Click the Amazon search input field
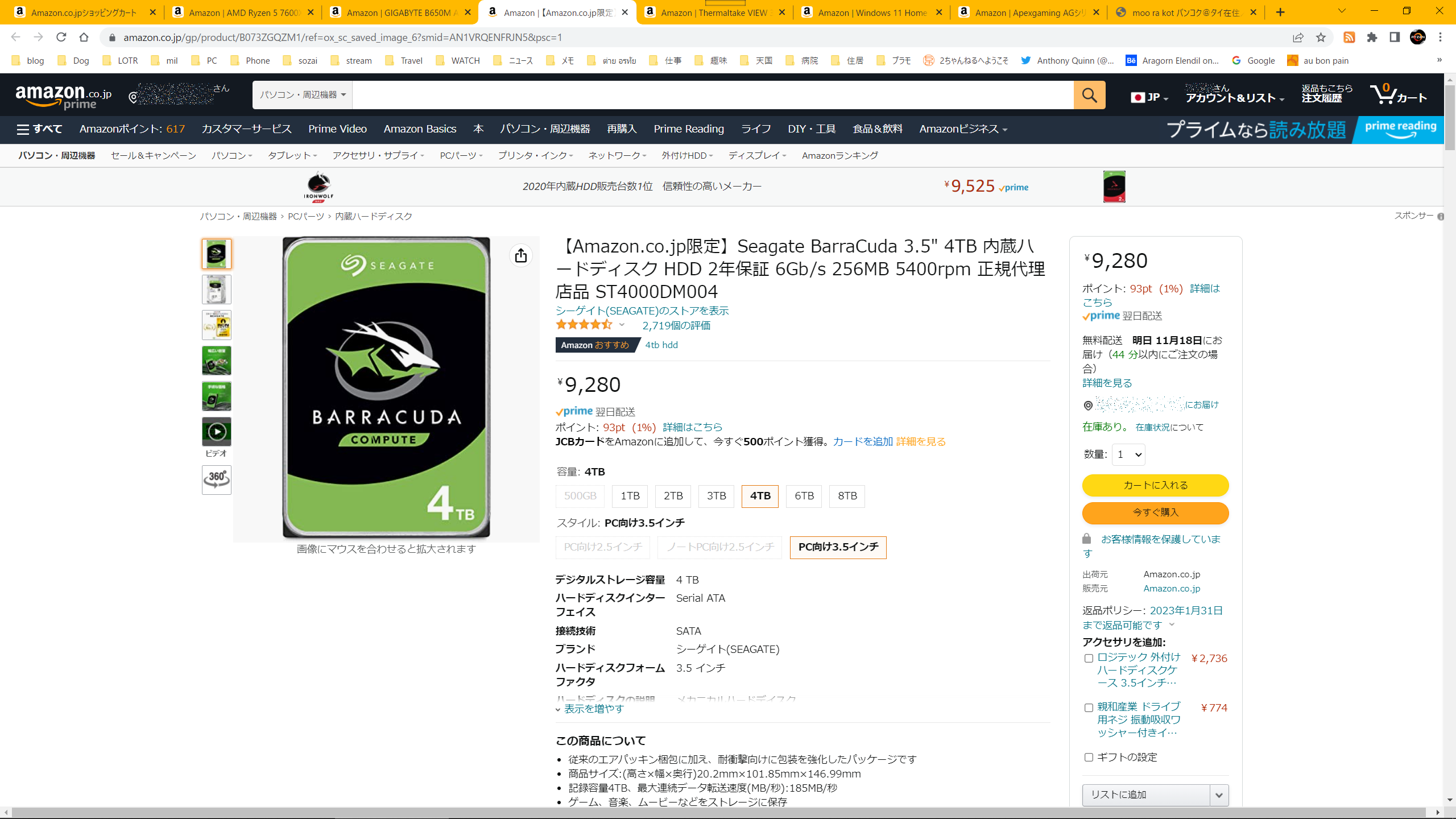1456x819 pixels. click(713, 95)
